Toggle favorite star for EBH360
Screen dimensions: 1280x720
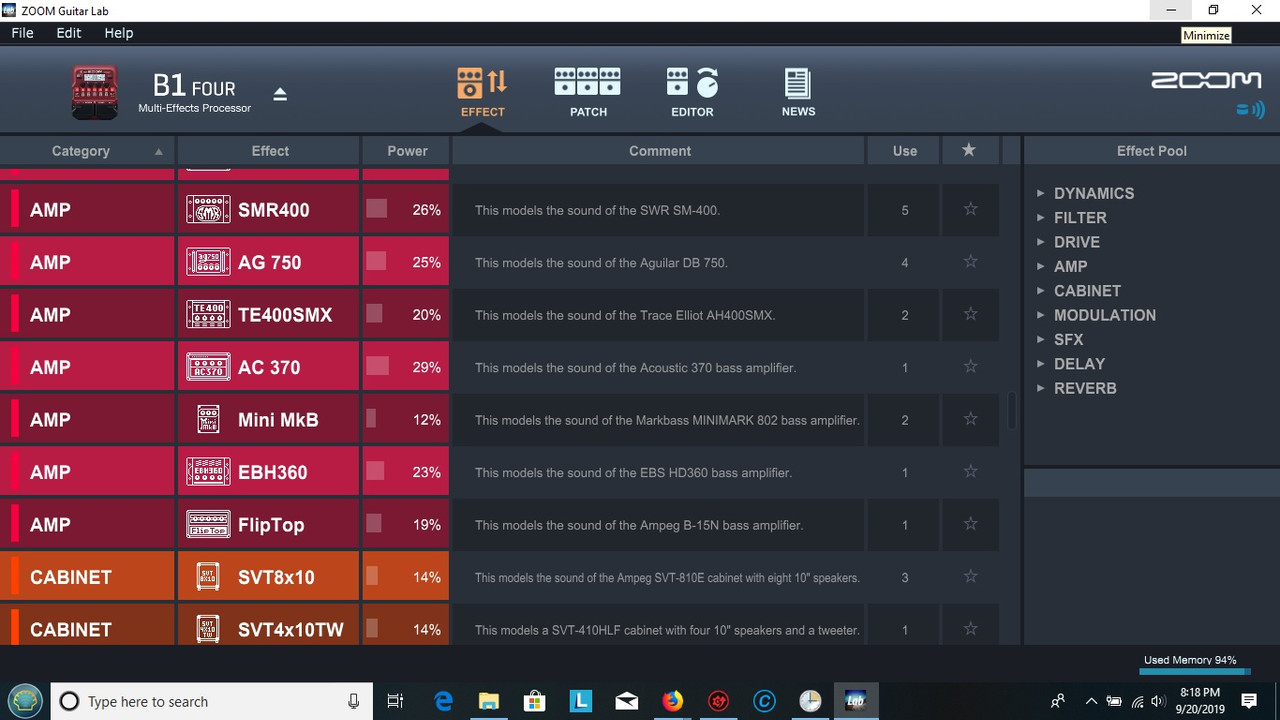pos(970,472)
